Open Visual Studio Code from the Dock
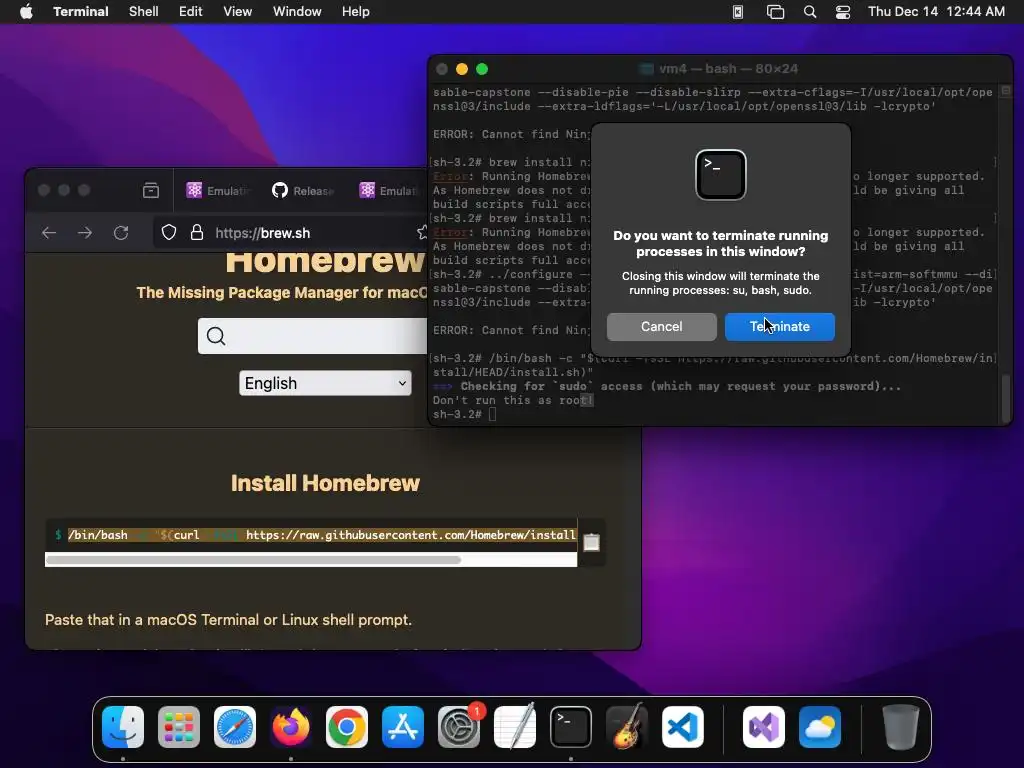Viewport: 1024px width, 768px height. pyautogui.click(x=683, y=727)
